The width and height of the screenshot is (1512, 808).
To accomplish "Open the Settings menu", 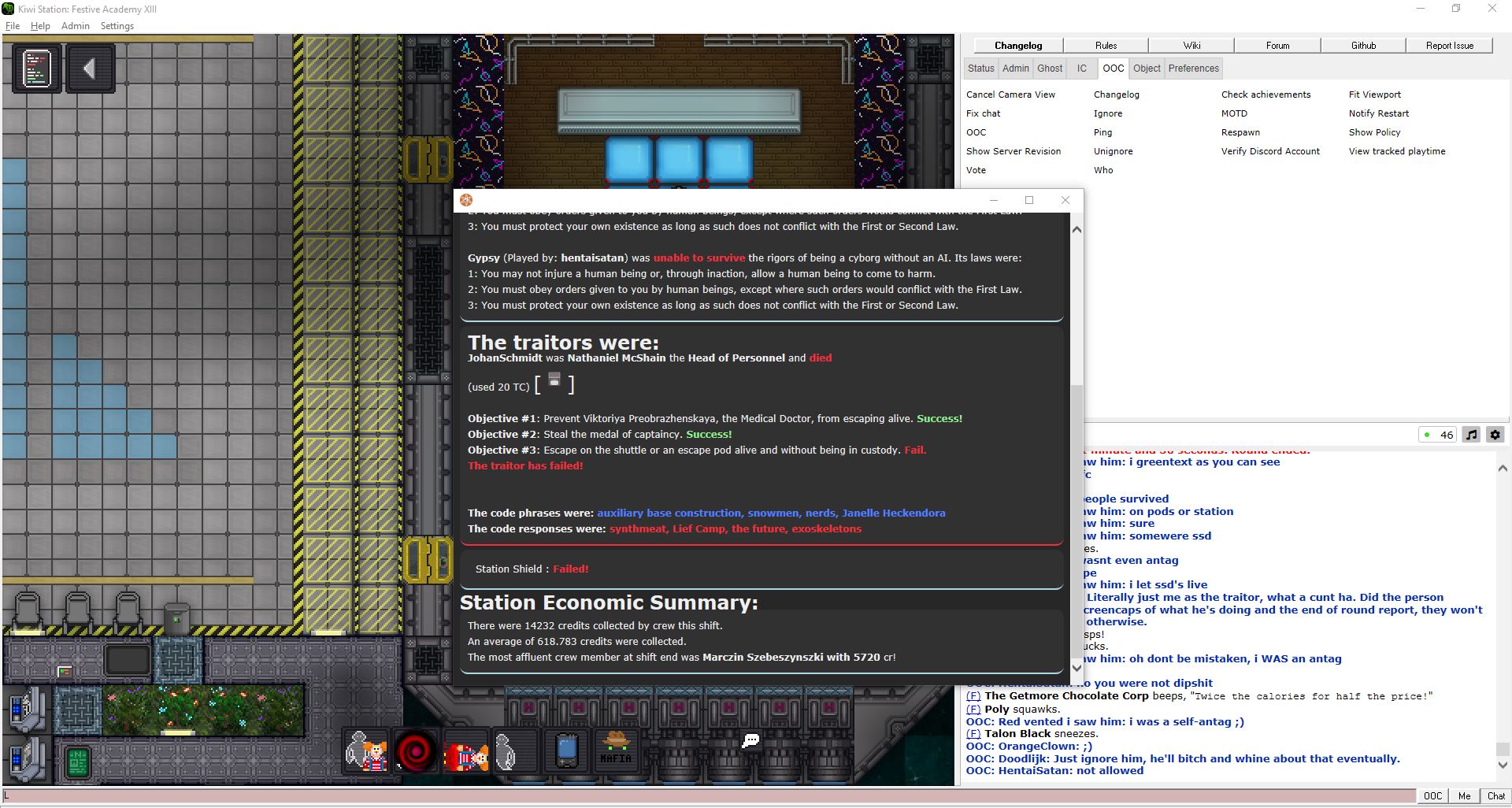I will pyautogui.click(x=117, y=26).
